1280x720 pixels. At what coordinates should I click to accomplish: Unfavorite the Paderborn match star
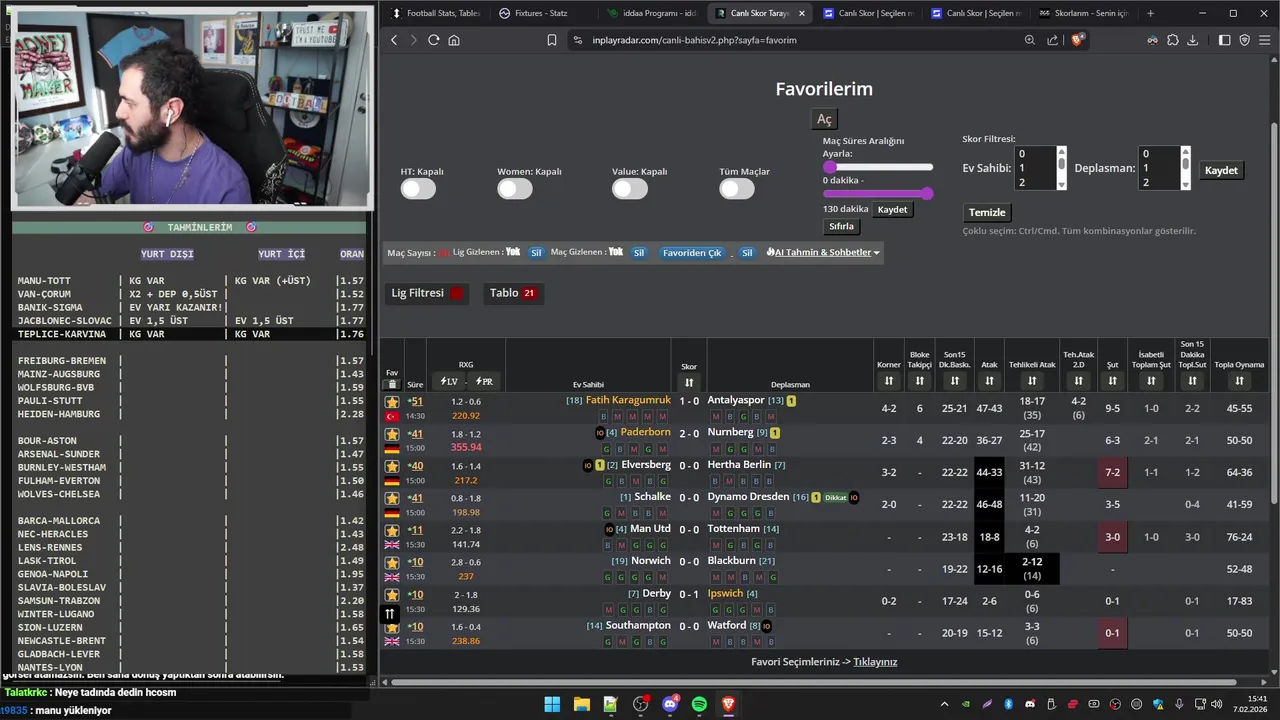pos(392,434)
